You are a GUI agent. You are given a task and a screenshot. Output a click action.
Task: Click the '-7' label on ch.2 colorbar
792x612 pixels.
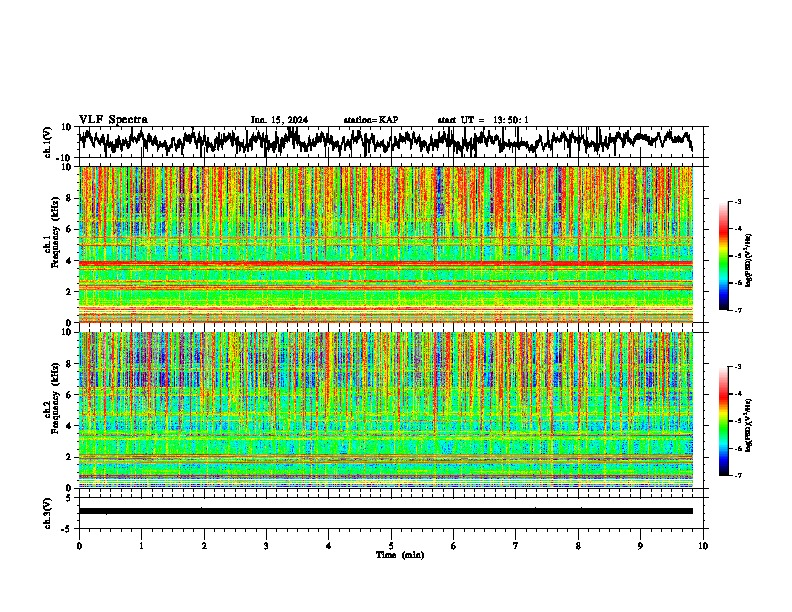737,475
